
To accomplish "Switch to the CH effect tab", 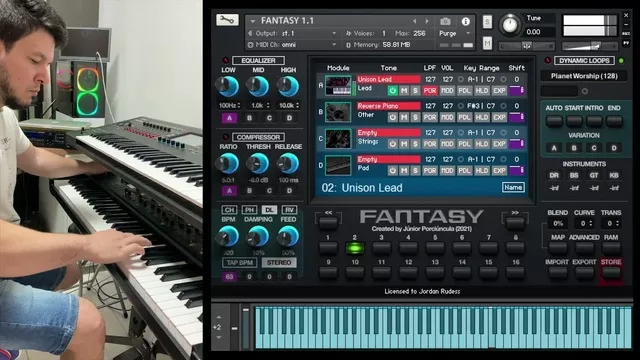I will coord(229,209).
